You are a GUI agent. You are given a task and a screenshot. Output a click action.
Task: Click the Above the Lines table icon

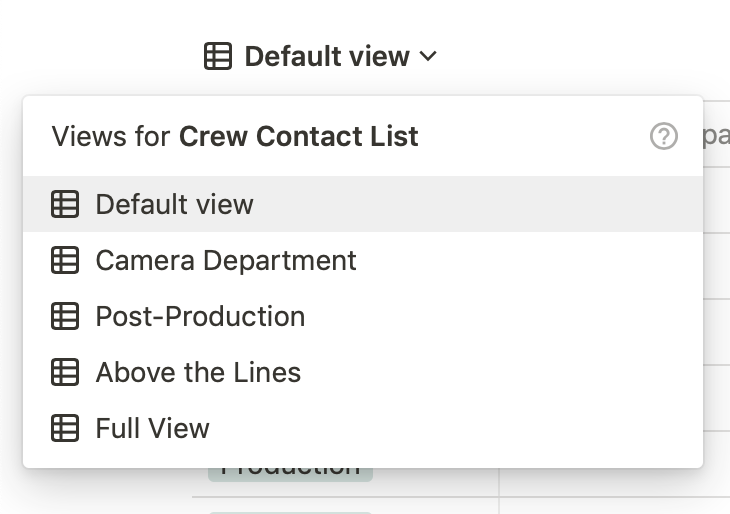(x=65, y=372)
